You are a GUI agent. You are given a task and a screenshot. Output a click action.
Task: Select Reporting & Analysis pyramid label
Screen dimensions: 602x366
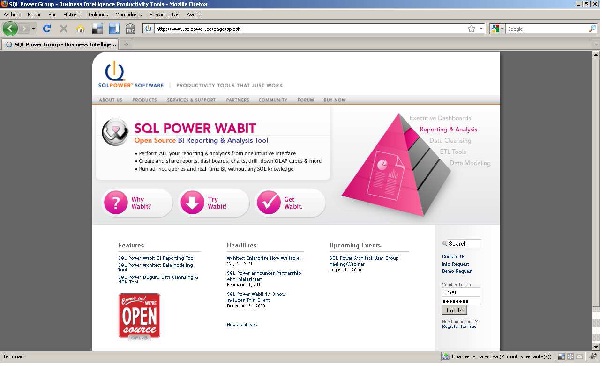point(448,129)
